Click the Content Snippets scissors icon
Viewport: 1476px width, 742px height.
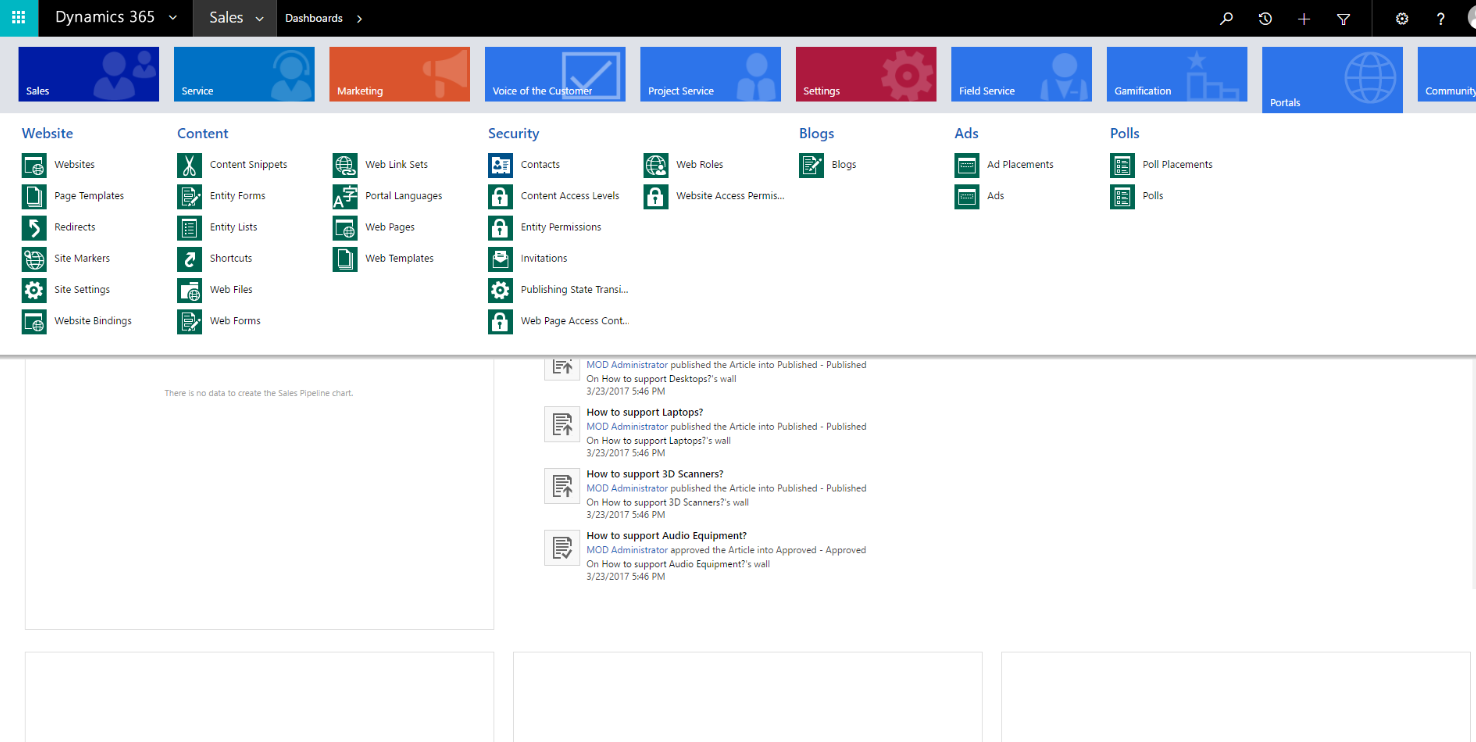(x=190, y=165)
